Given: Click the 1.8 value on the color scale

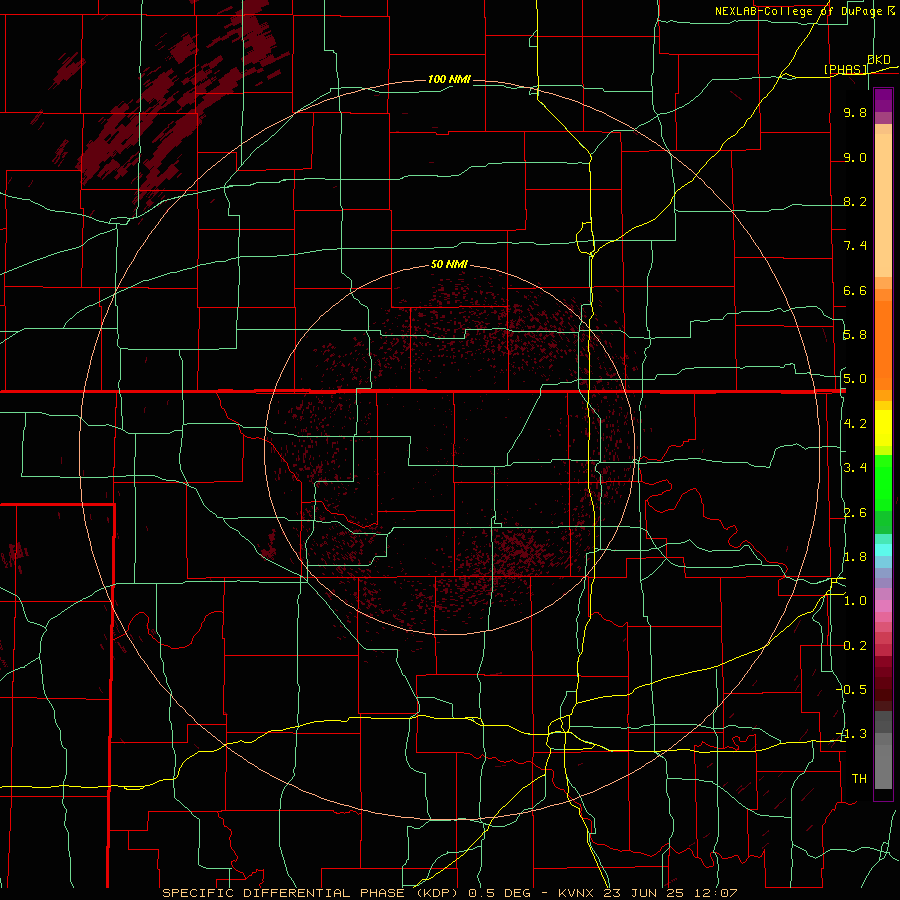Looking at the screenshot, I should (x=855, y=557).
